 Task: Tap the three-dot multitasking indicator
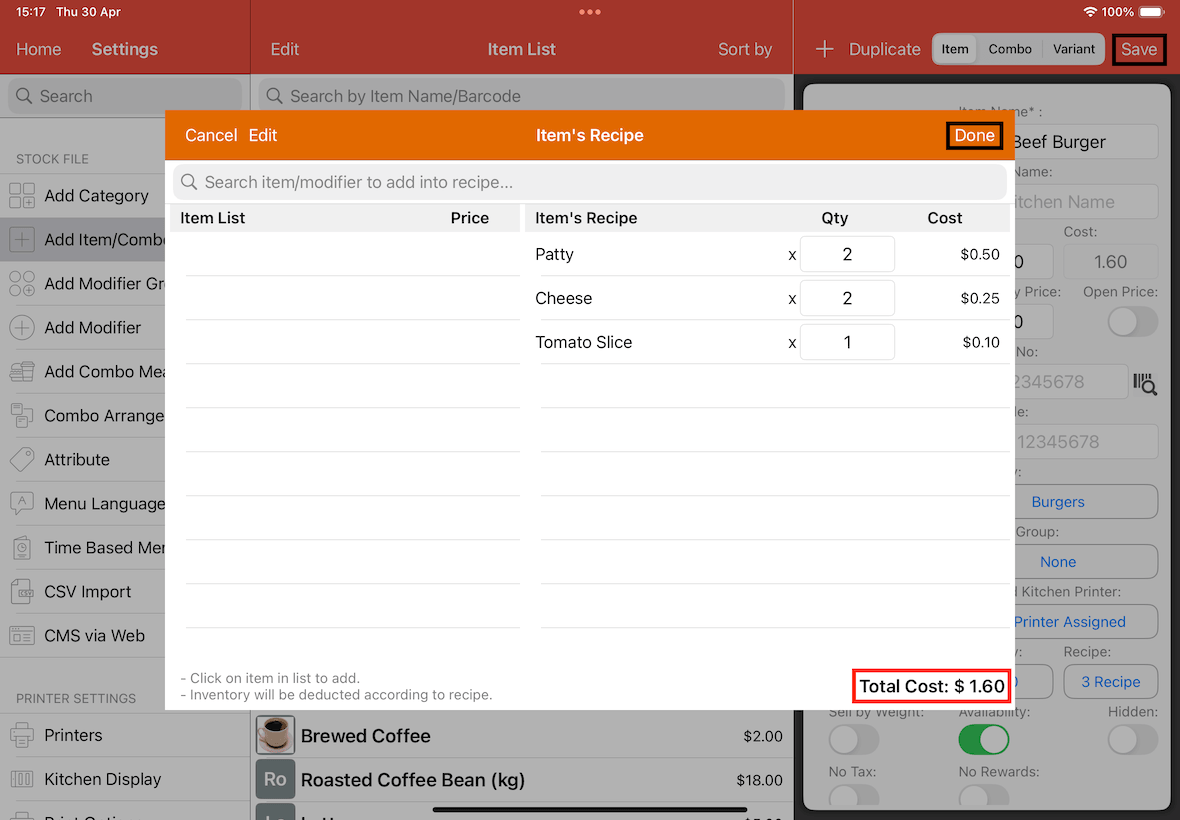(590, 12)
